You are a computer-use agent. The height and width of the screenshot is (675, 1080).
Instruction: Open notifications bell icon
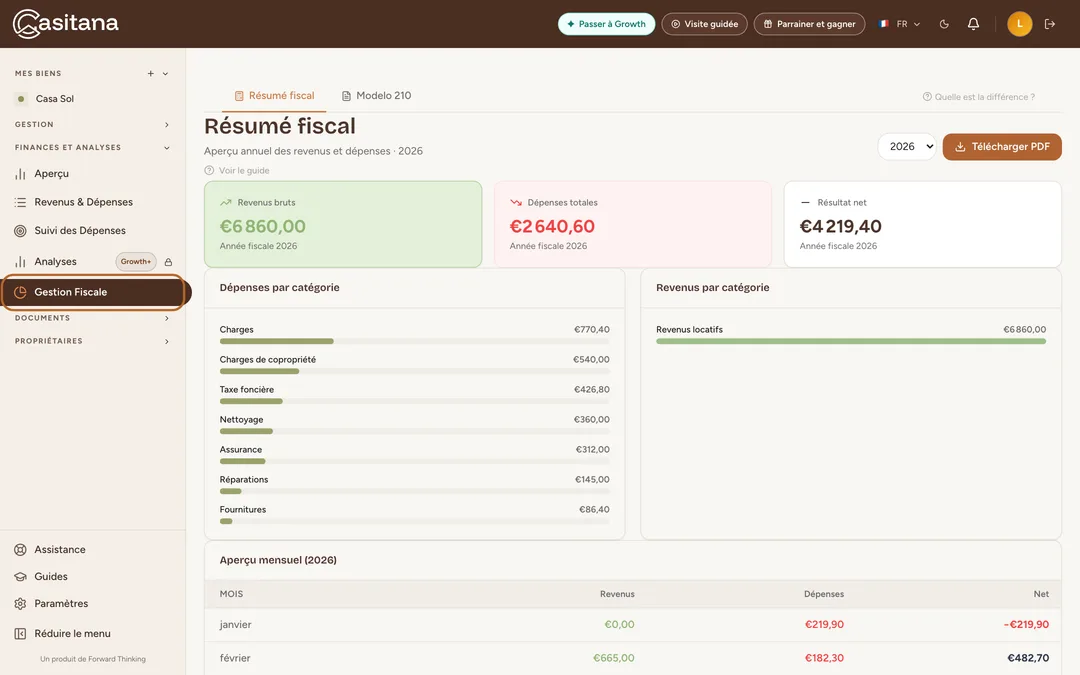(973, 24)
